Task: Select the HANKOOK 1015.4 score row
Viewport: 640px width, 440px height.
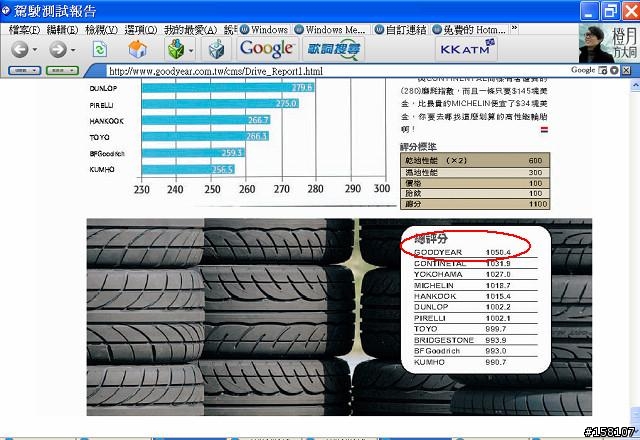Action: (475, 296)
